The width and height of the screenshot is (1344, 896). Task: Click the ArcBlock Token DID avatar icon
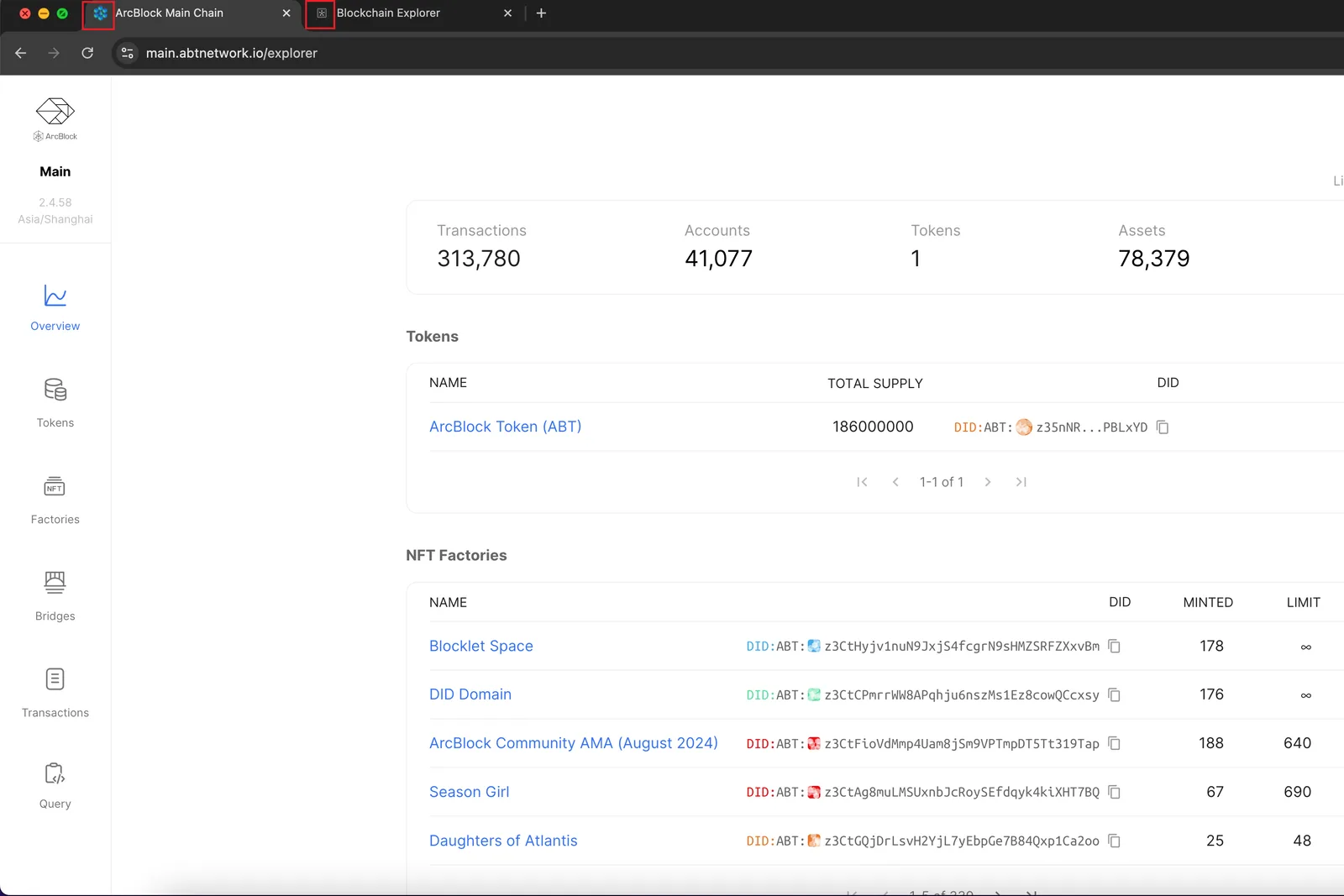coord(1024,427)
